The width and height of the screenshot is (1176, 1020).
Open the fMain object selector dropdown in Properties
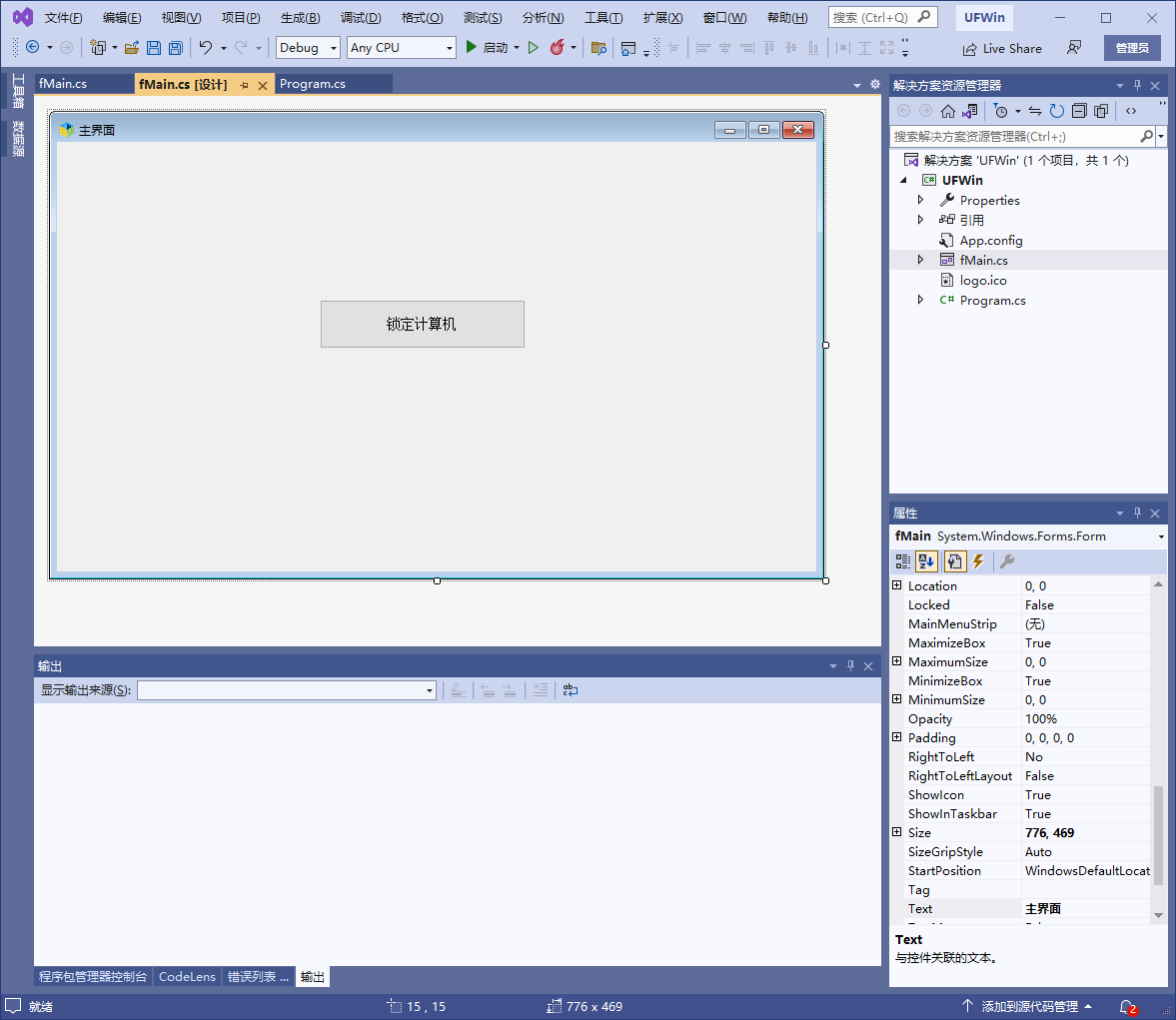(x=1161, y=537)
